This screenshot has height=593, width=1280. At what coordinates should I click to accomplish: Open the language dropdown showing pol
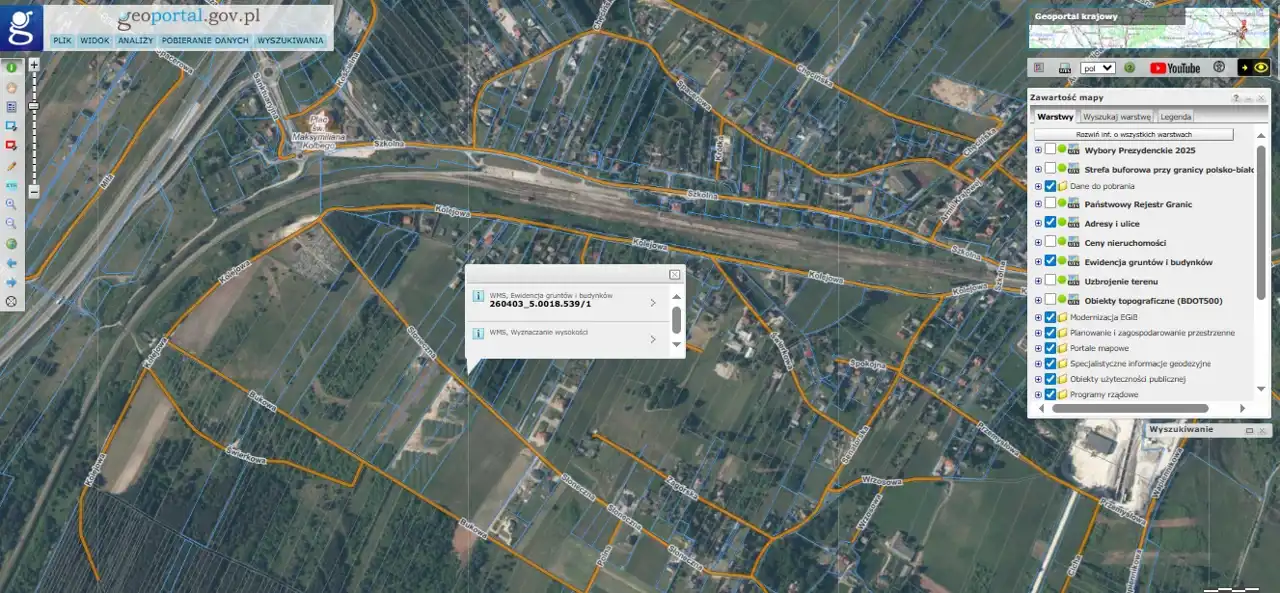click(x=1097, y=68)
